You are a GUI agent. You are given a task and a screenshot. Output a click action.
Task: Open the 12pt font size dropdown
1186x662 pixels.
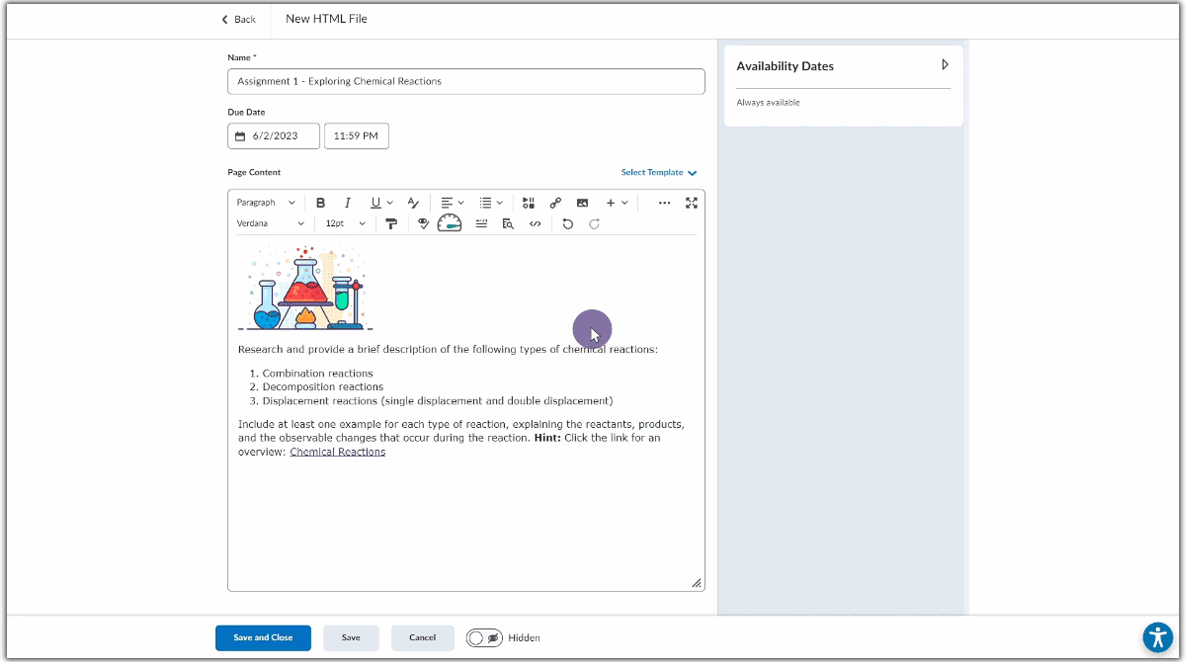coord(343,224)
